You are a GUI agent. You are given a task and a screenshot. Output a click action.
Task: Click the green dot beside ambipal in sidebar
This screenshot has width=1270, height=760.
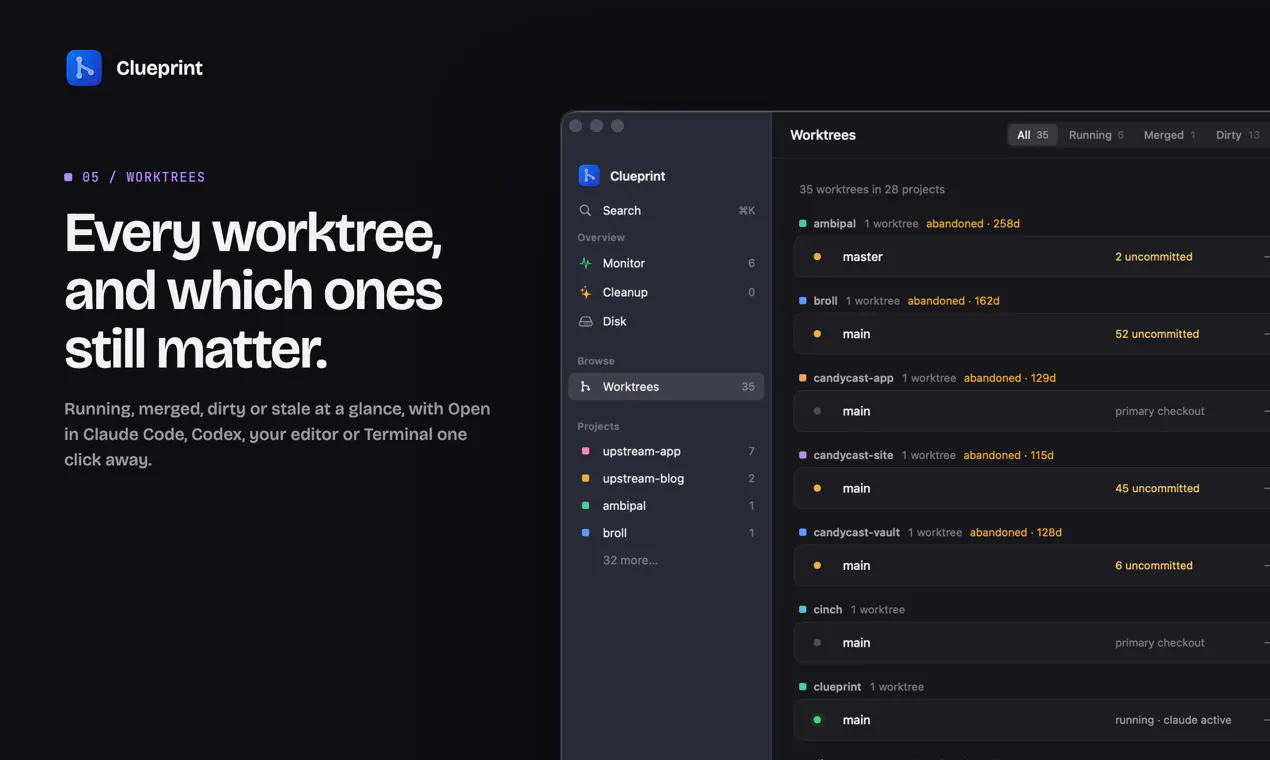(586, 505)
